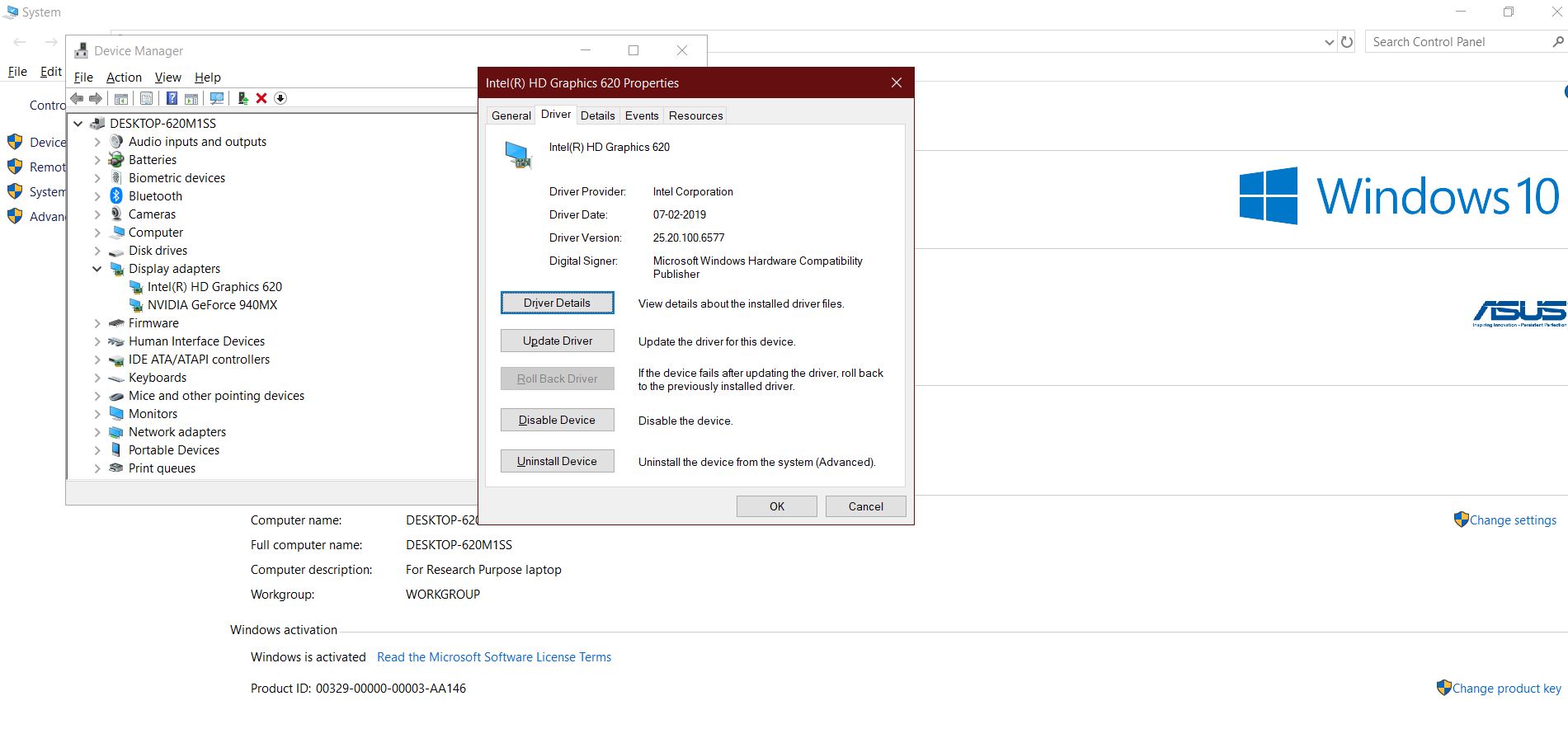Click the icon beside Intel(R) HD Graphics 620 in tree
This screenshot has height=743, width=1568.
[136, 287]
